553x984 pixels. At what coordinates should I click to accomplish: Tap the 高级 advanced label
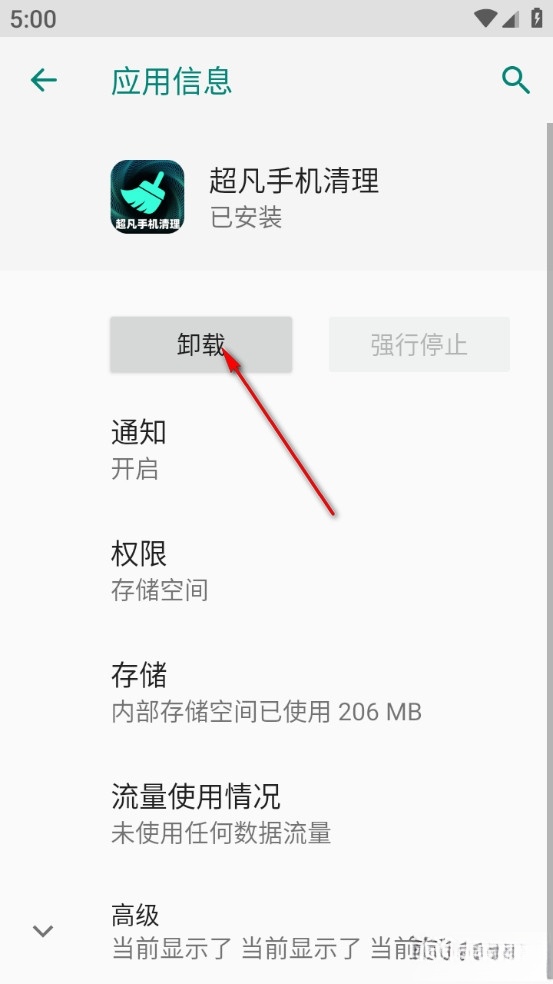coord(136,916)
